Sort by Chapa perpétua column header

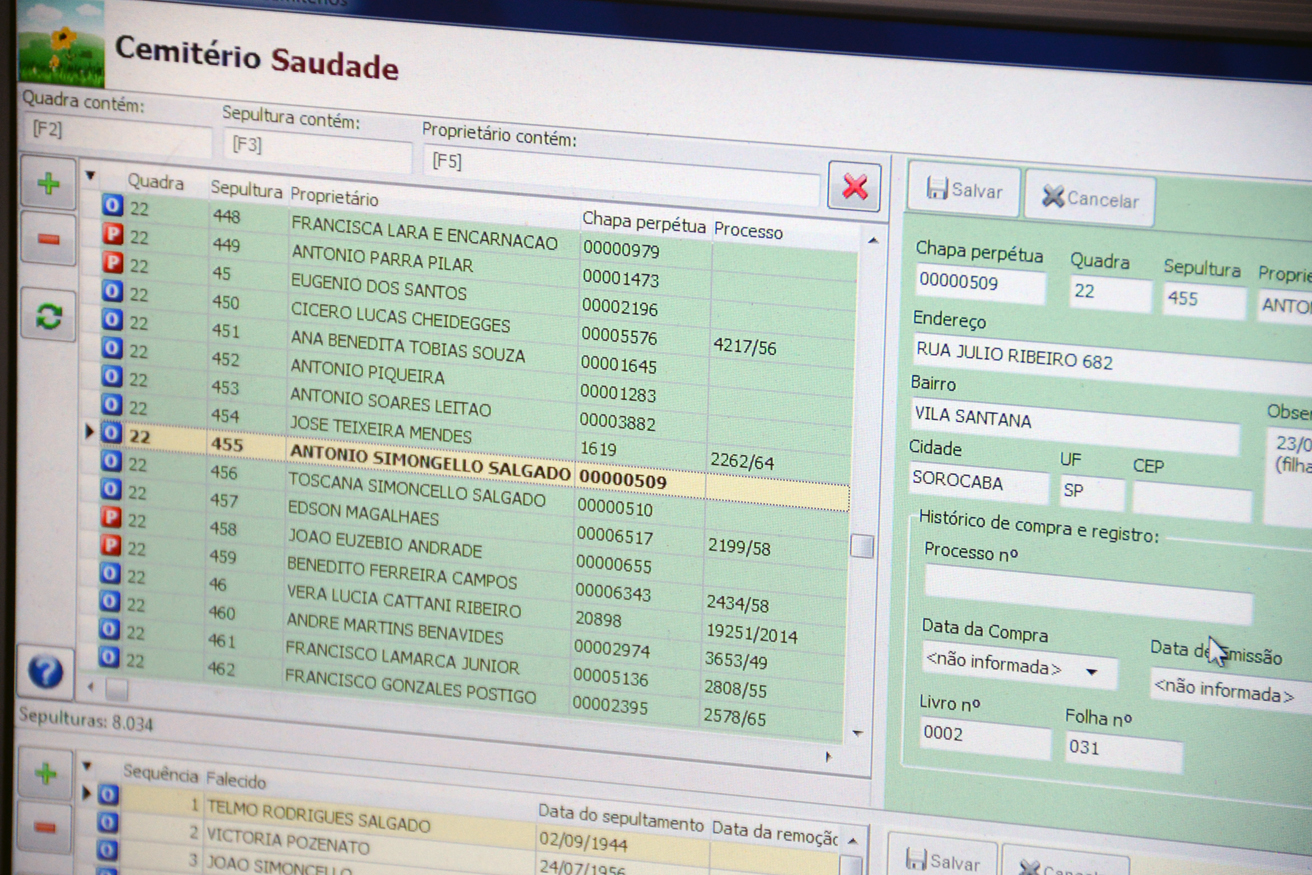click(643, 223)
